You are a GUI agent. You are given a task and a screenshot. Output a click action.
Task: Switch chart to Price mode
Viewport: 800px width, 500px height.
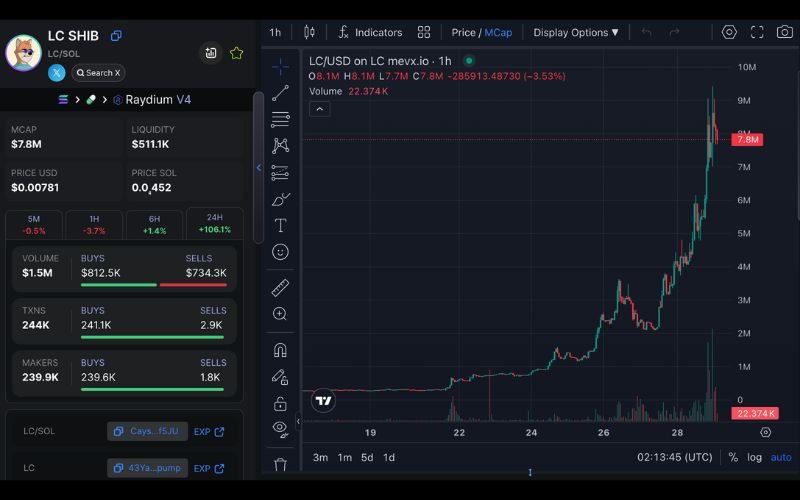pyautogui.click(x=463, y=33)
